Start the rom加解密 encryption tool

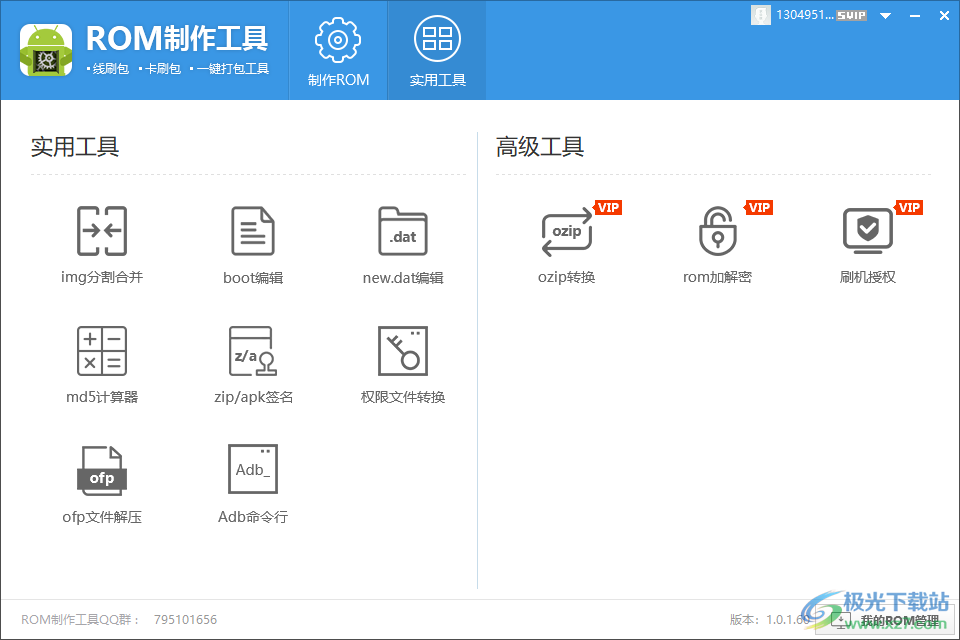pyautogui.click(x=716, y=243)
